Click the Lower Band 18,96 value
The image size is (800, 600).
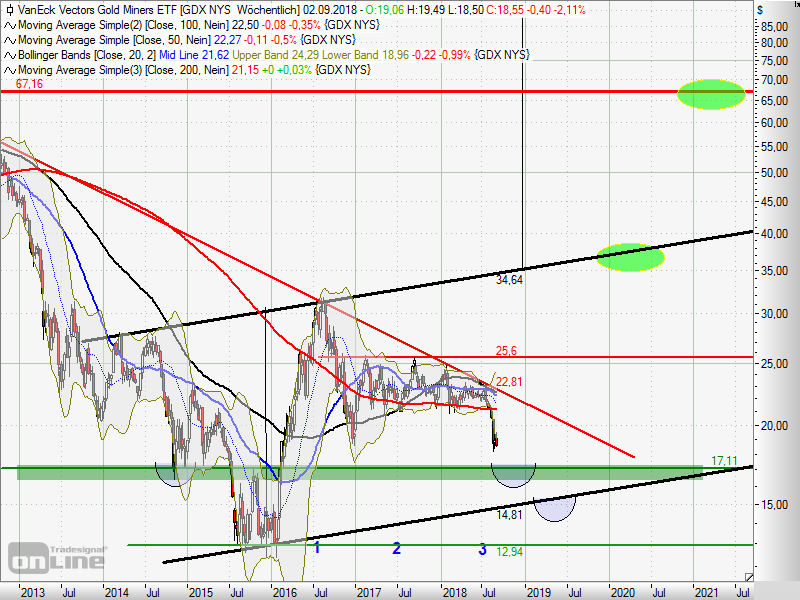[366, 55]
